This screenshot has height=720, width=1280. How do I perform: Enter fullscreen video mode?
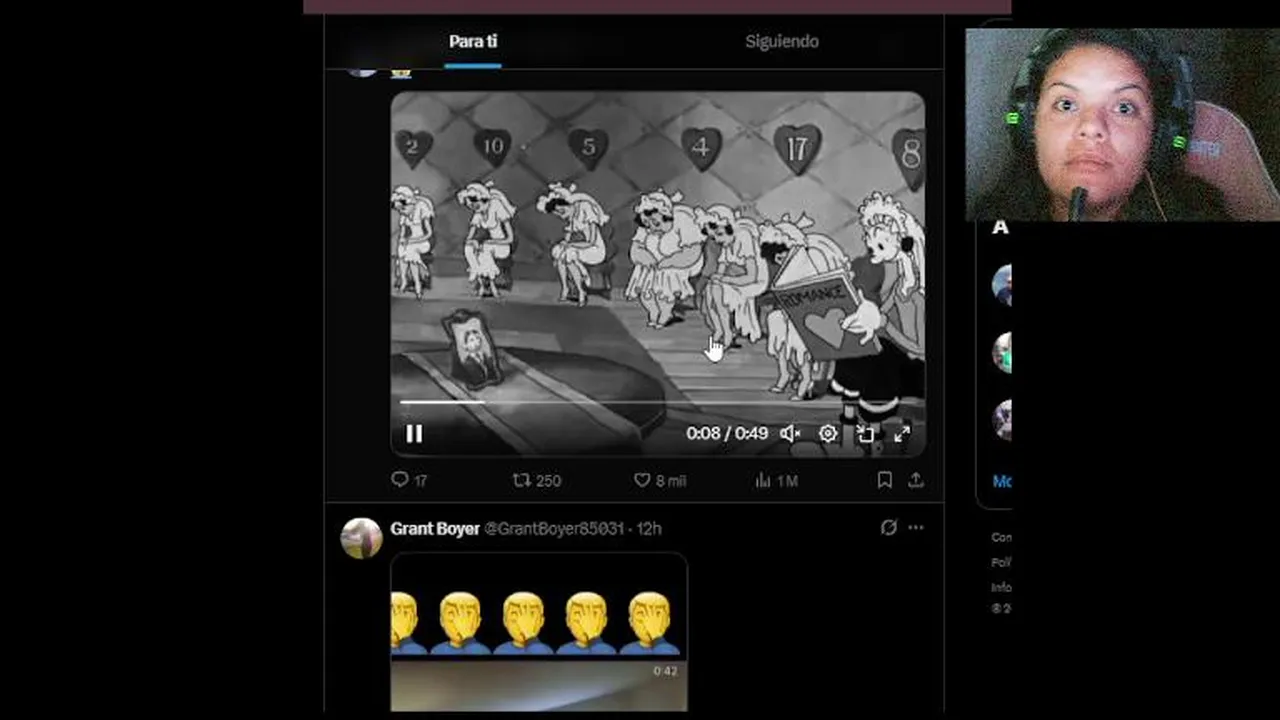coord(902,434)
